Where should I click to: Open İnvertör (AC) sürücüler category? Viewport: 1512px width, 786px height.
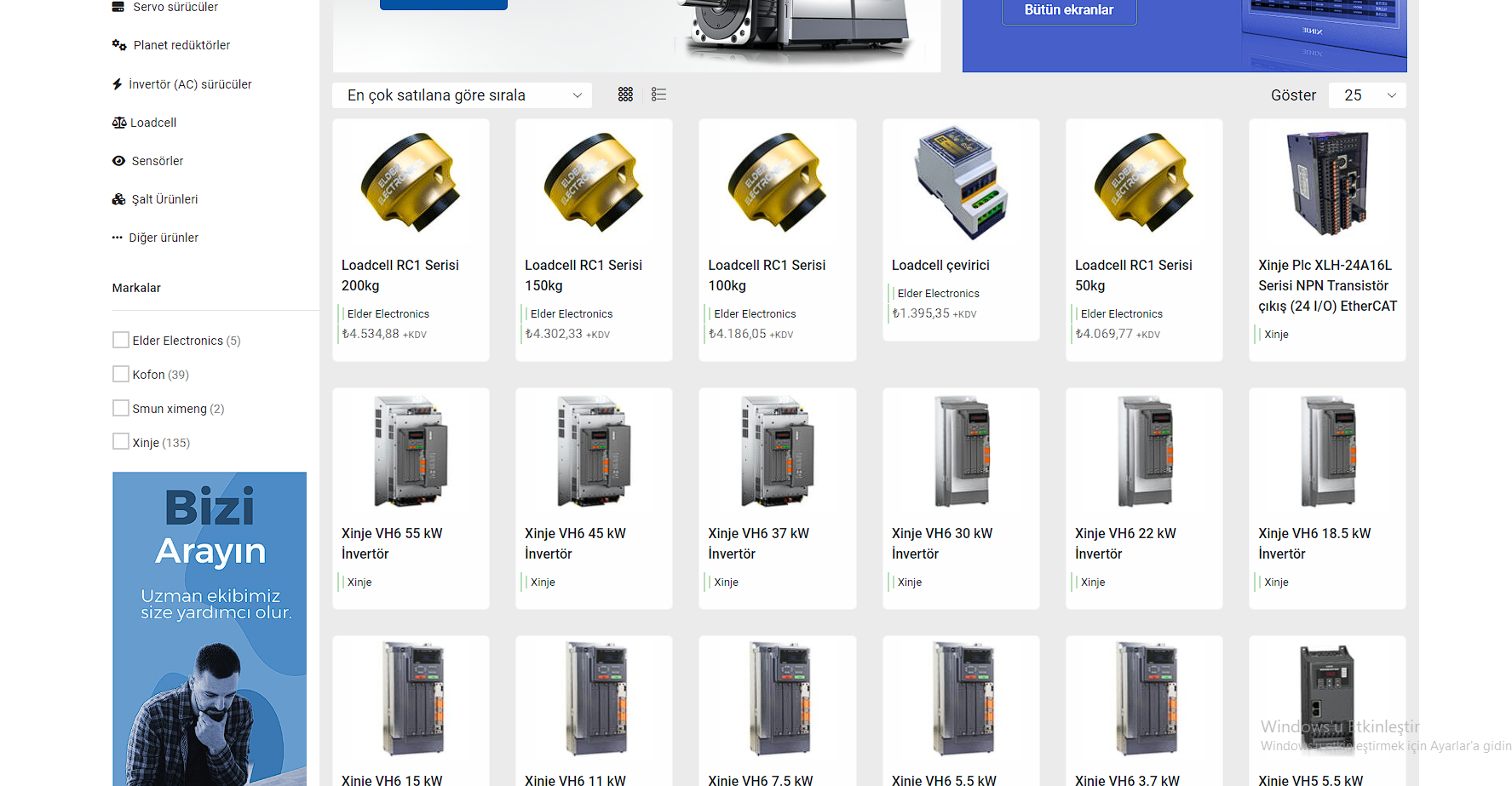pyautogui.click(x=190, y=84)
